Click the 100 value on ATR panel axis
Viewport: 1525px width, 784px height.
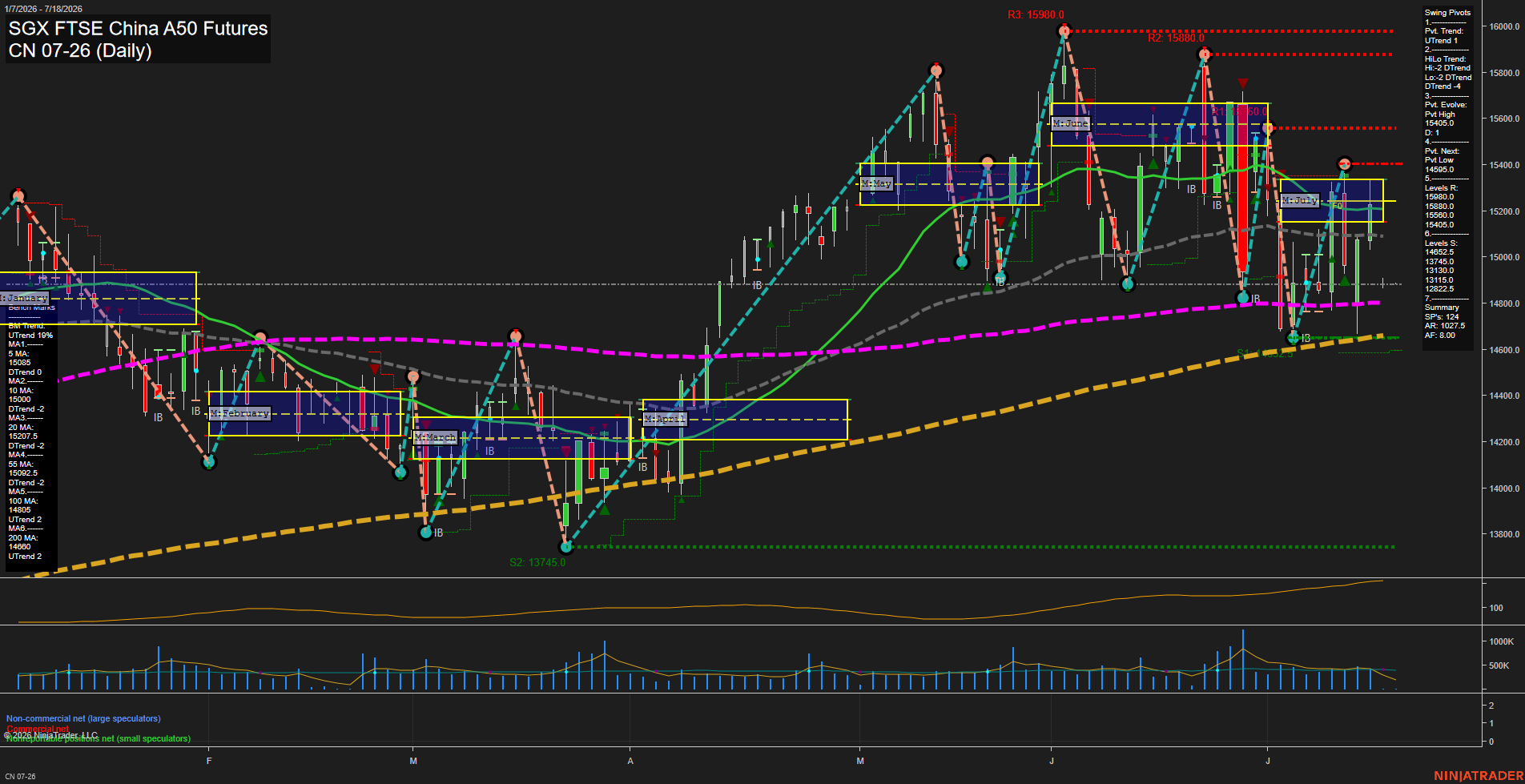point(1495,608)
